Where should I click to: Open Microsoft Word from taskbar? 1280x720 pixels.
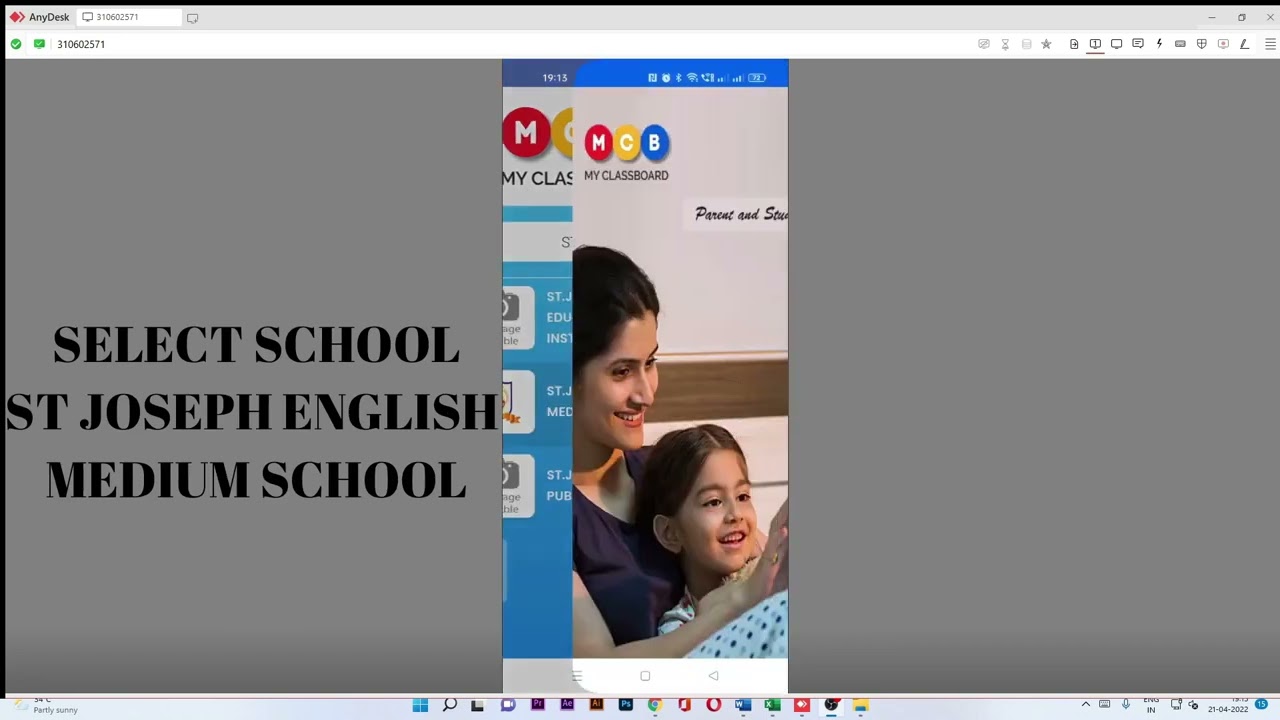tap(743, 705)
